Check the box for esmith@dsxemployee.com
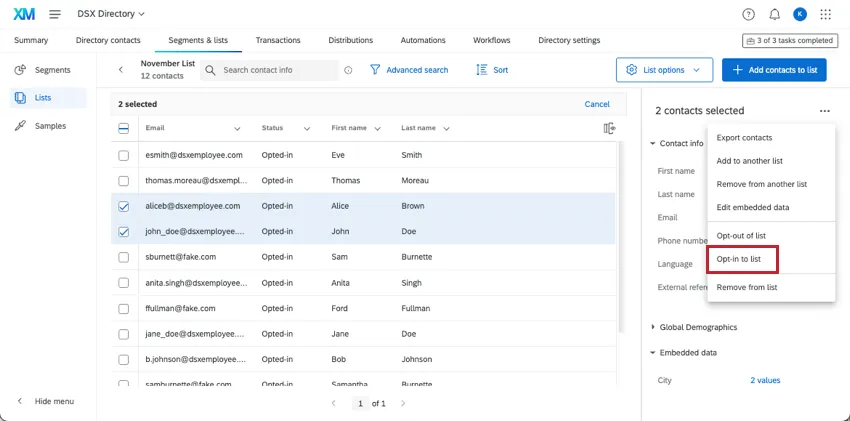850x421 pixels. click(x=124, y=155)
